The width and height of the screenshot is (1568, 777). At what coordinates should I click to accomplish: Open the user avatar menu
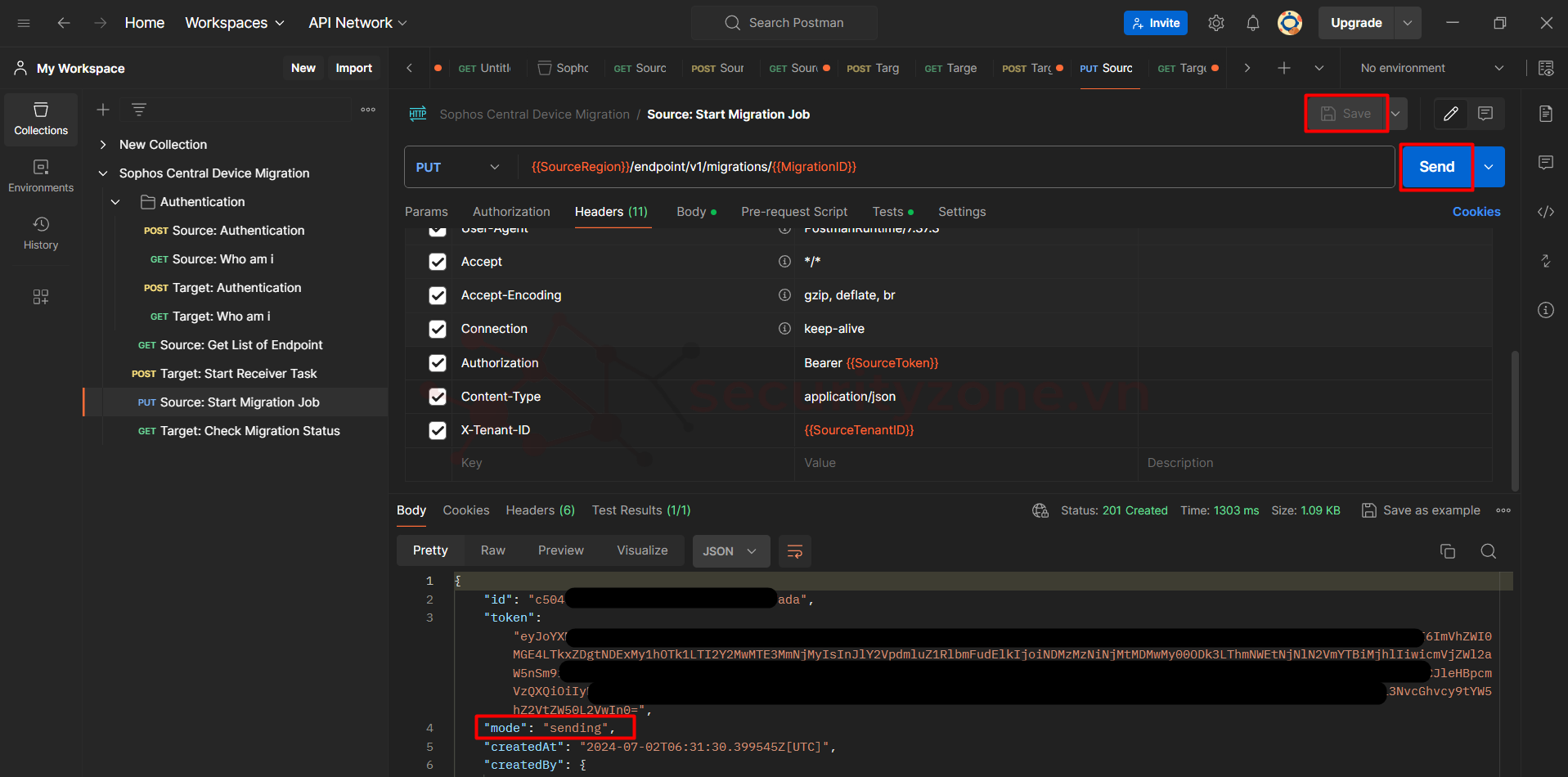click(1290, 23)
